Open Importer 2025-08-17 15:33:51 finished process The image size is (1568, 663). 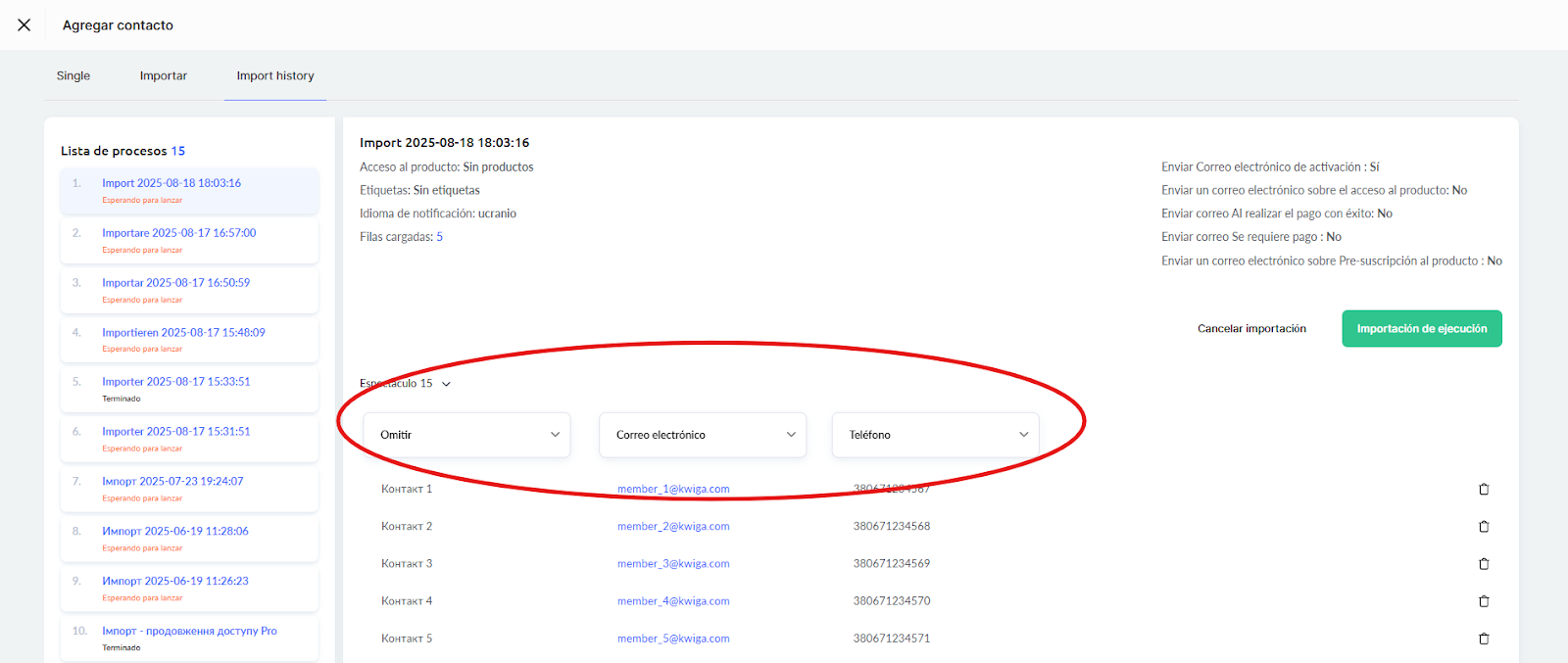pyautogui.click(x=176, y=382)
